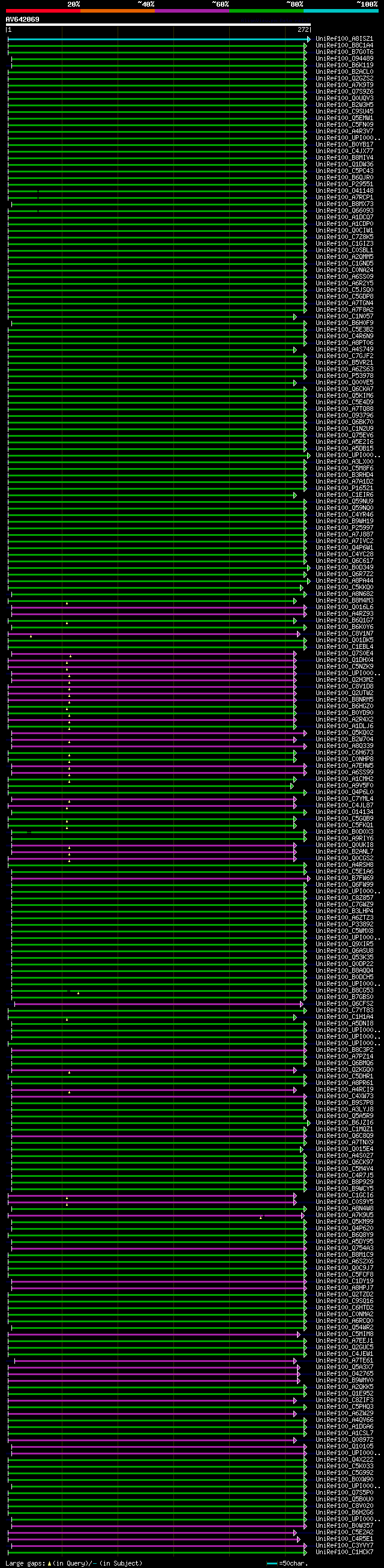Select hit label UniRef100_Q1DW36

coord(344,165)
